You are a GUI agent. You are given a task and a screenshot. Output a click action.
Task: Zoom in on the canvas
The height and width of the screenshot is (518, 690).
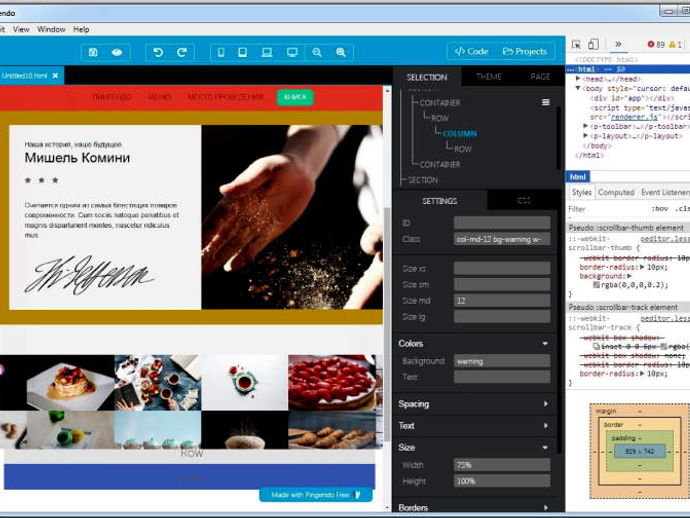click(341, 52)
